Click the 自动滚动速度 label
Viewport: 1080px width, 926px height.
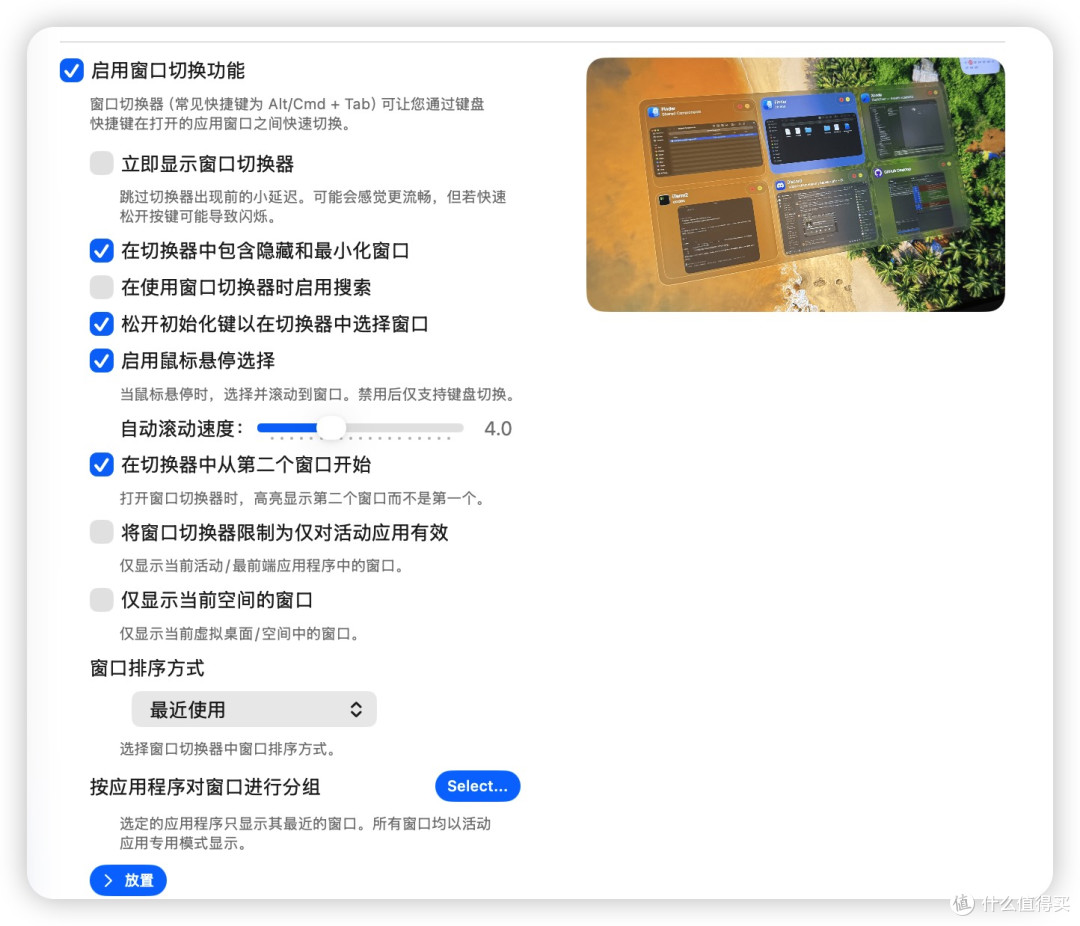[182, 429]
